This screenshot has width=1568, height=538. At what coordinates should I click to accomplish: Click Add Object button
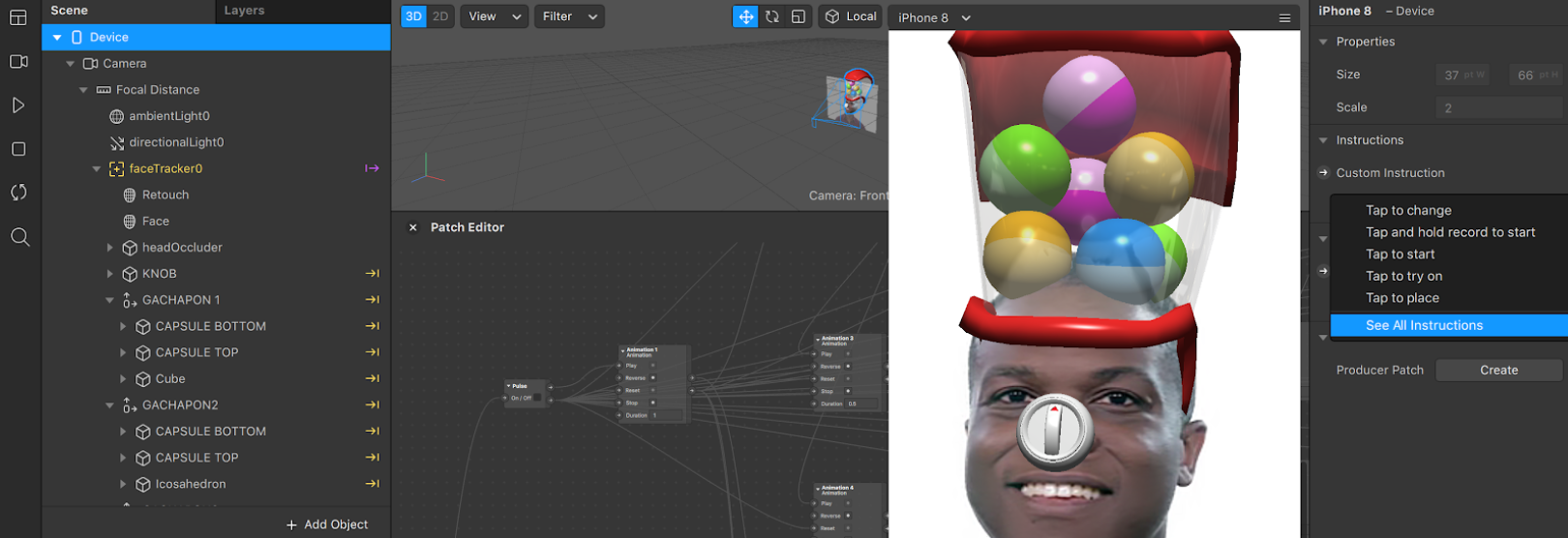click(327, 524)
